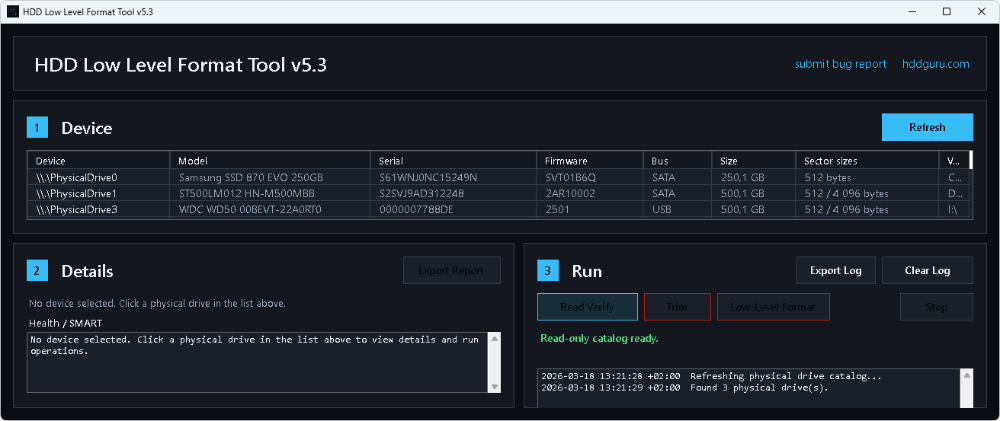Click Health / SMART box scroll down arrow

(x=494, y=387)
